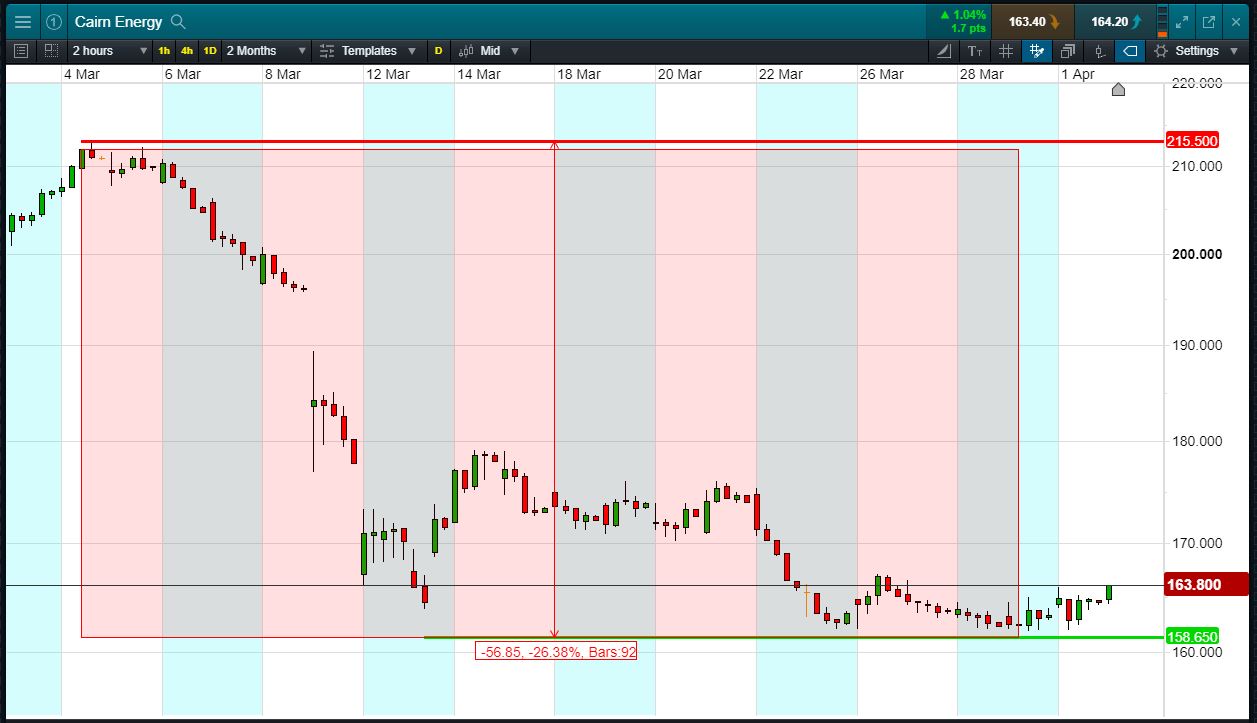Screen dimensions: 1257x723
Task: Open the overlapping windows compare icon
Action: click(x=1068, y=51)
